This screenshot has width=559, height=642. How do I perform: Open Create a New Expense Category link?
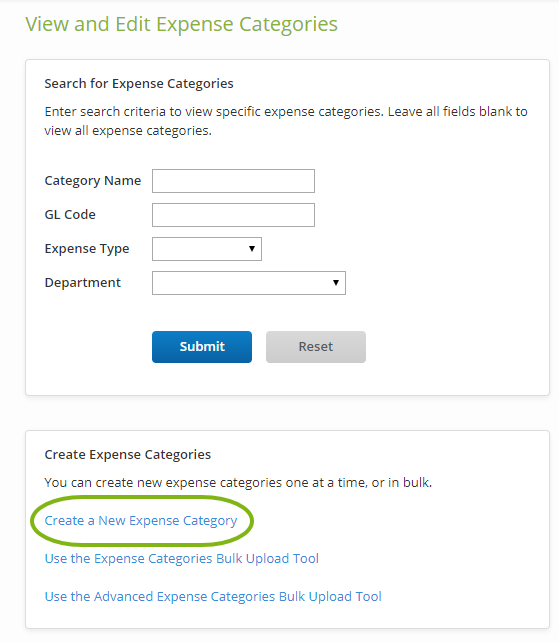click(141, 521)
